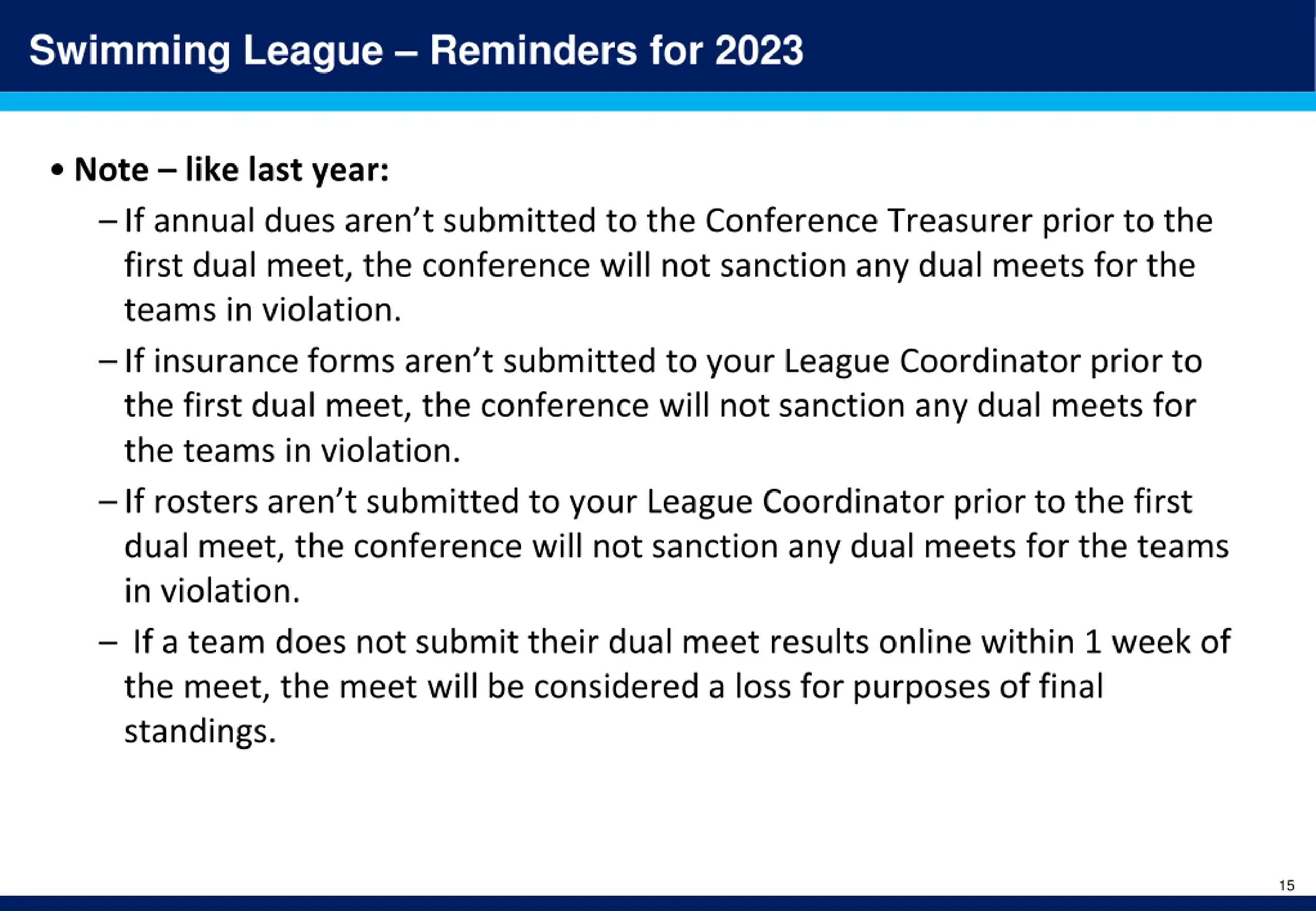
Task: Click the slide title 'Swimming League – Reminders for 2023'
Action: coord(416,51)
